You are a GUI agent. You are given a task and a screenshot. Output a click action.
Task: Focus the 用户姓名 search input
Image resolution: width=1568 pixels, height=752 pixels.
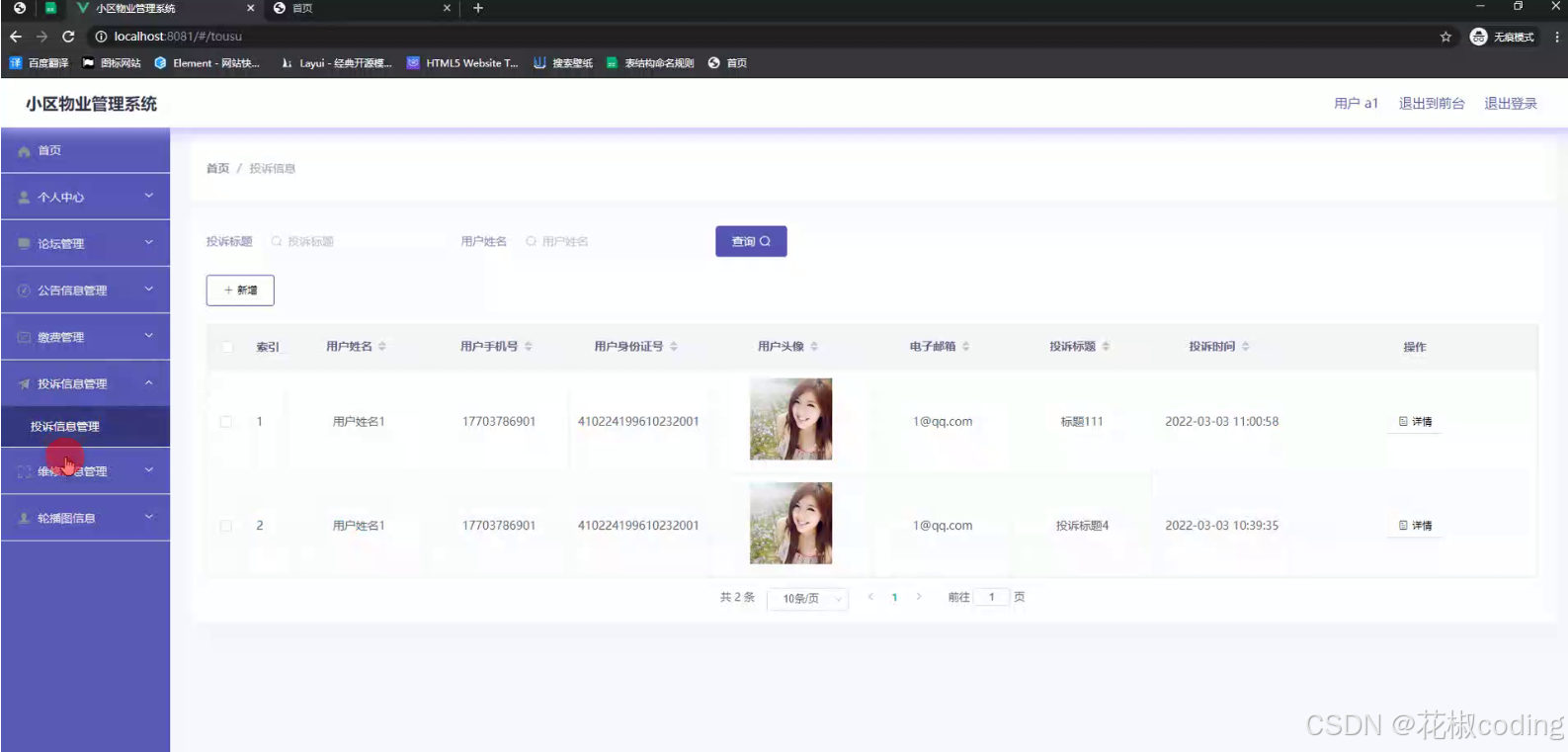(609, 241)
